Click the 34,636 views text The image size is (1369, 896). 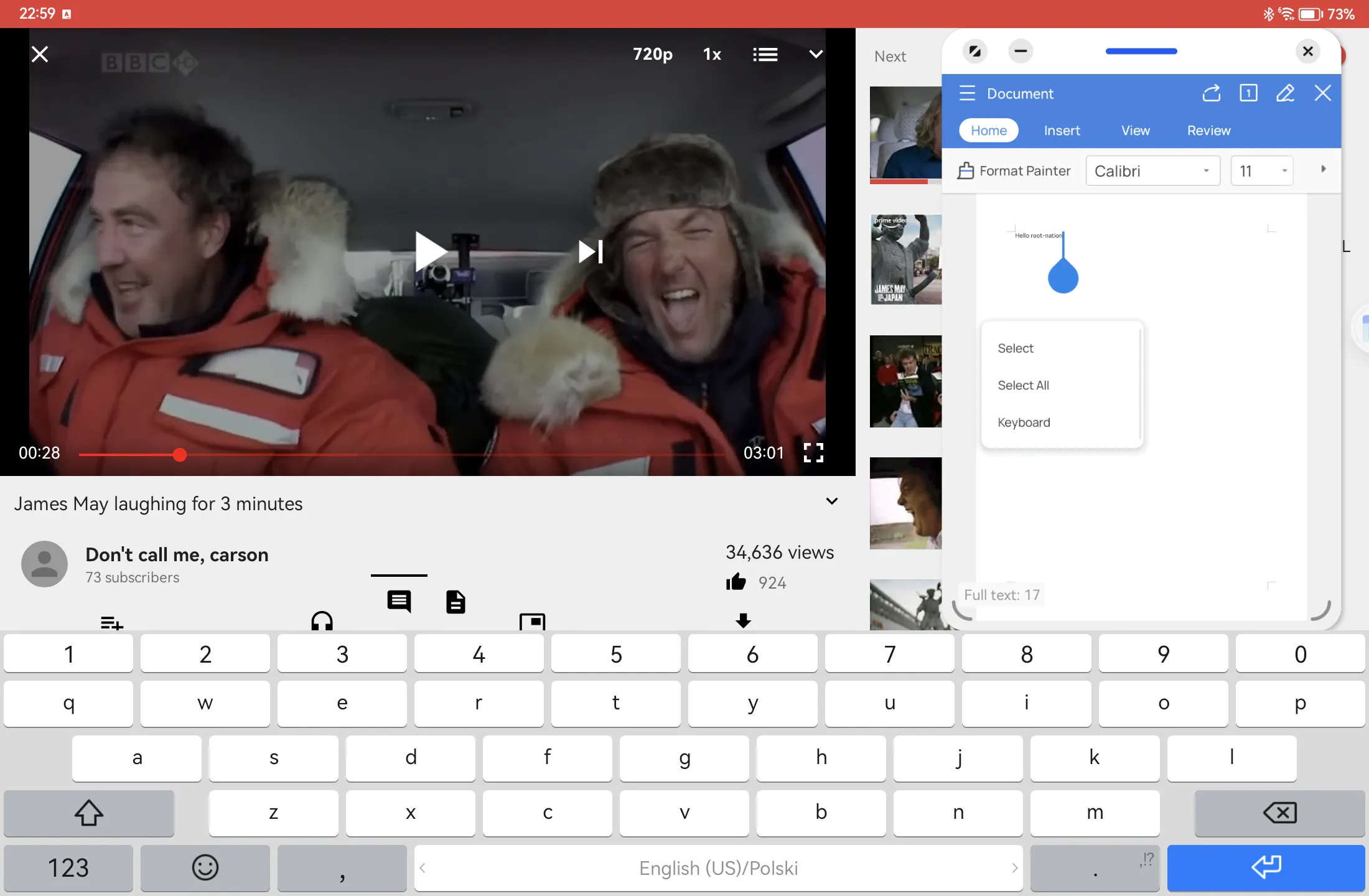tap(780, 552)
